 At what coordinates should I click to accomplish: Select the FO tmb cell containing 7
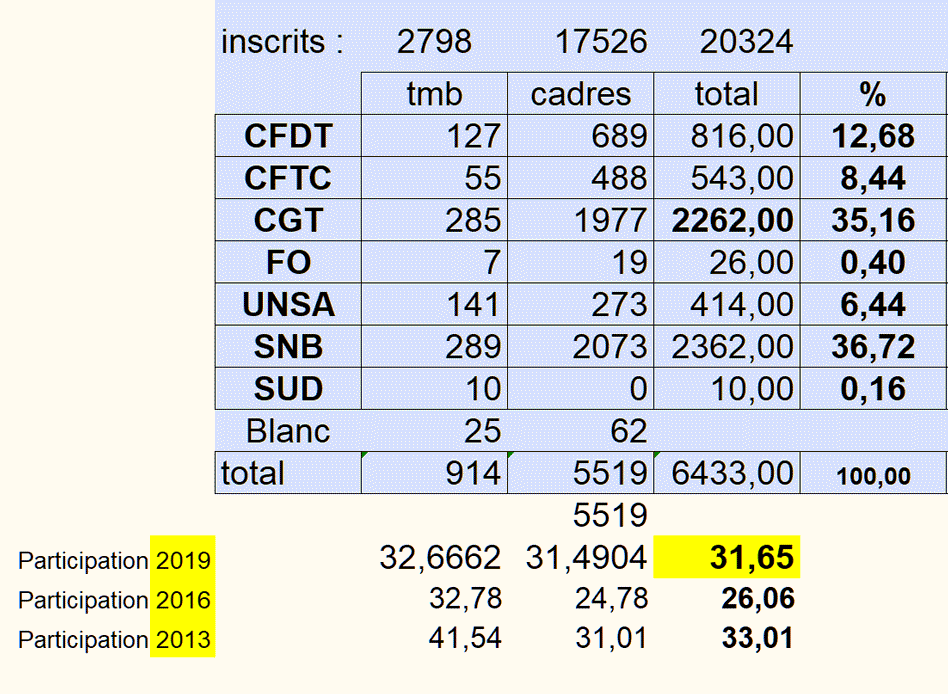434,262
